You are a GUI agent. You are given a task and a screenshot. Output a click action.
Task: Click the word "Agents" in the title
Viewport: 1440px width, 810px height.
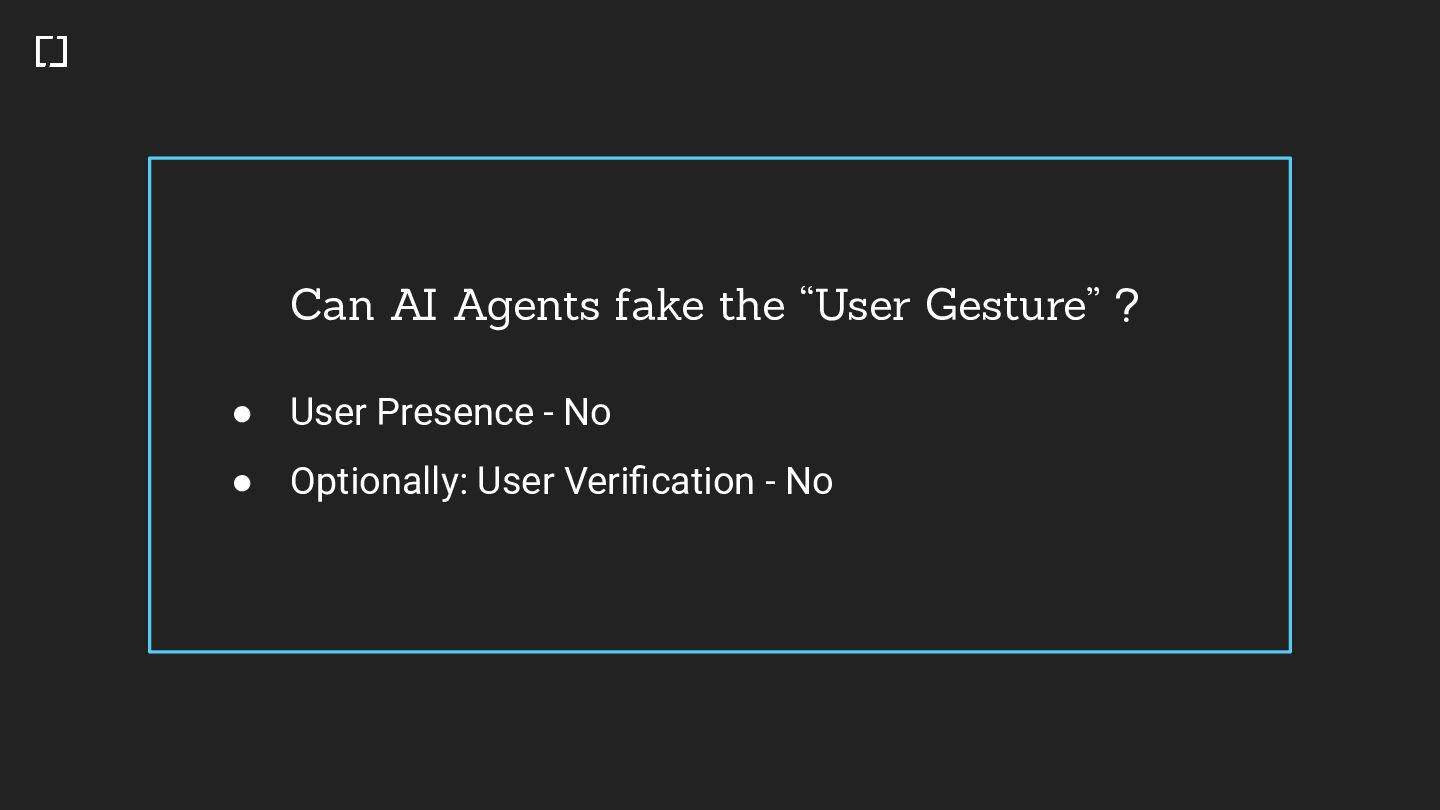pos(527,305)
